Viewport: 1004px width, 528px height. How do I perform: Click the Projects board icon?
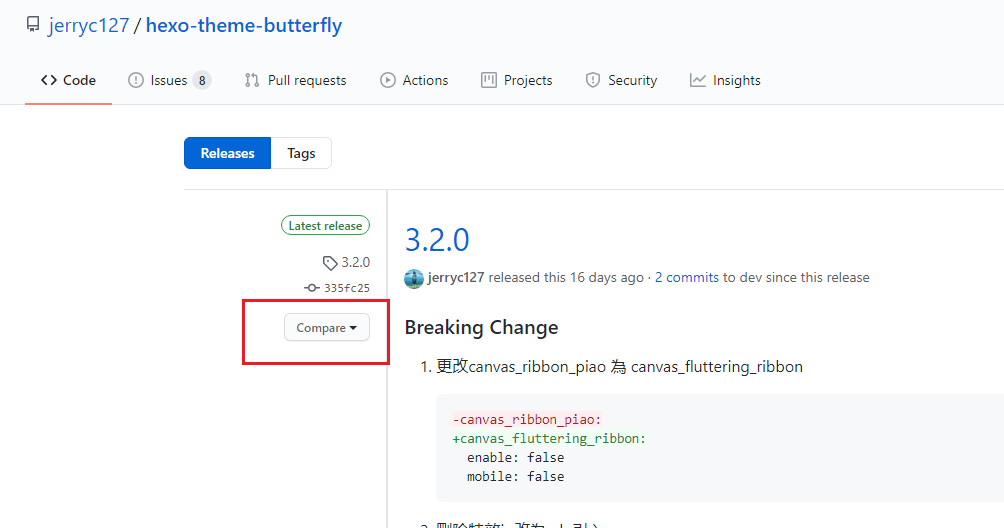point(489,80)
